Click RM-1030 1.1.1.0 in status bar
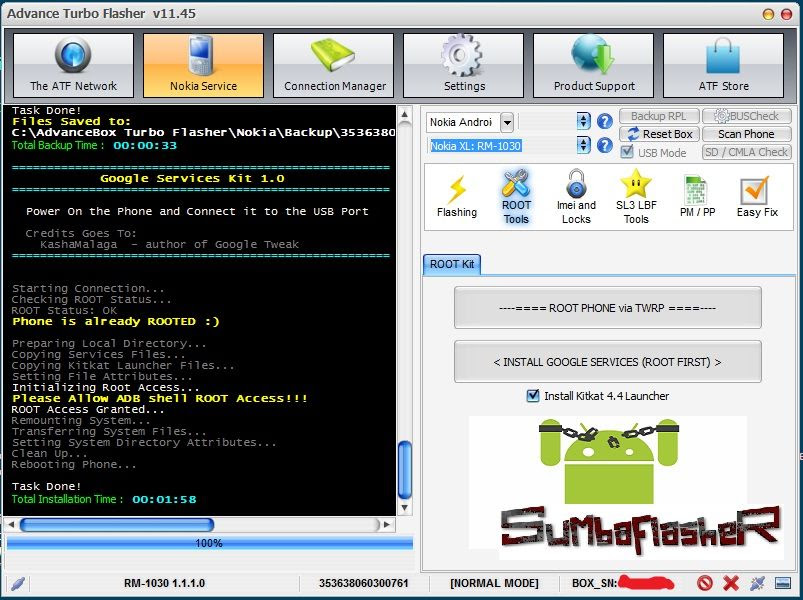The image size is (803, 600). click(x=164, y=583)
